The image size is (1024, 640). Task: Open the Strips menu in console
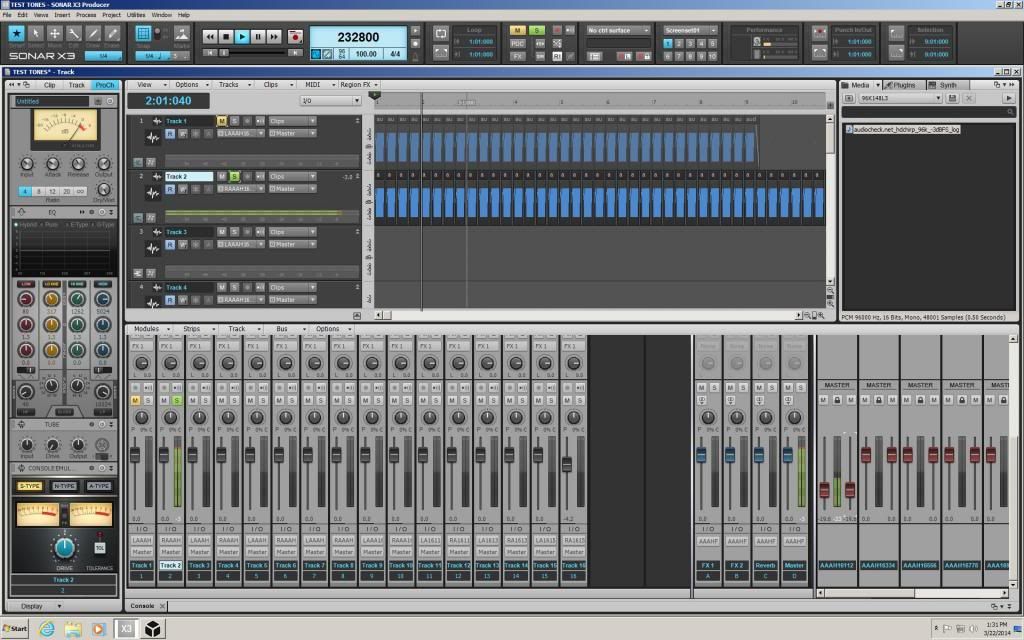pyautogui.click(x=194, y=329)
